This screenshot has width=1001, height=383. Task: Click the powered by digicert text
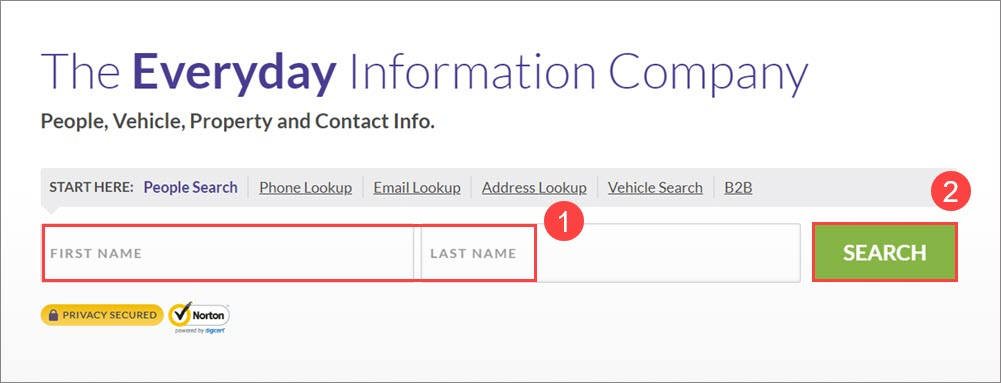click(x=199, y=331)
